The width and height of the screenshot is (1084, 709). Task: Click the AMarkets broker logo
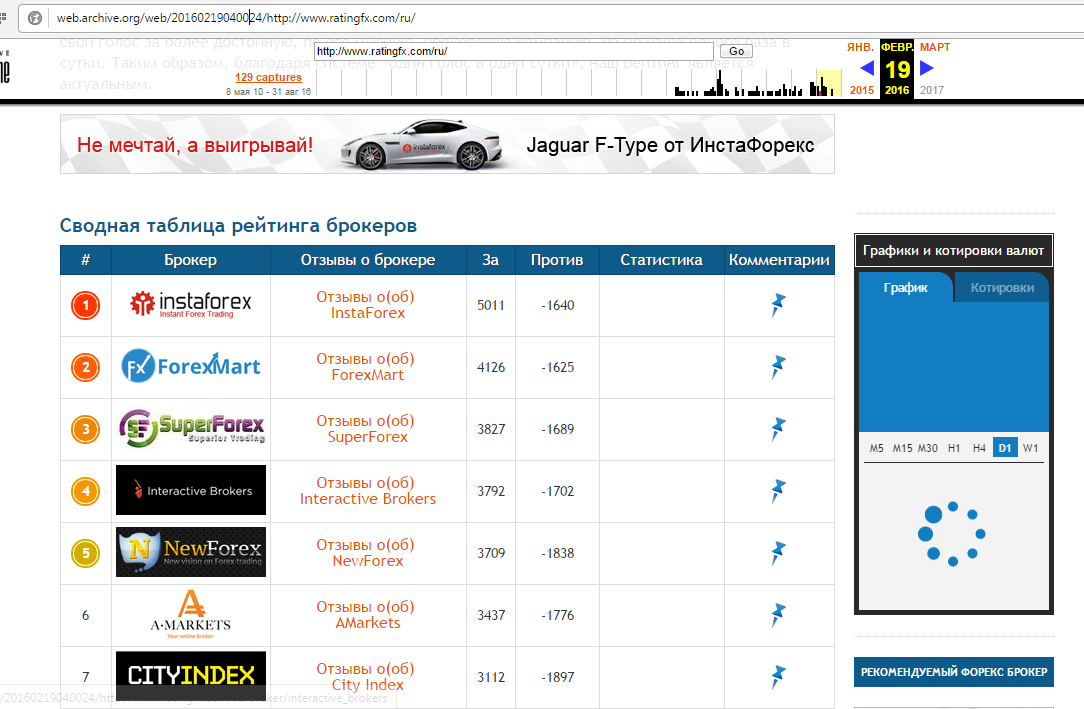pyautogui.click(x=191, y=614)
